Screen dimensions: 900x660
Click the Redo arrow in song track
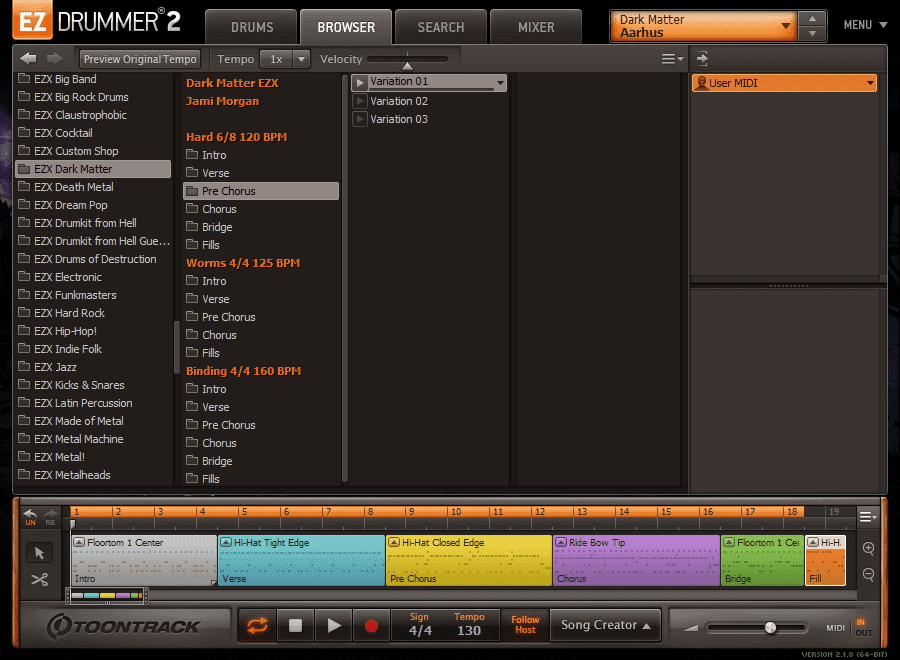pyautogui.click(x=51, y=517)
